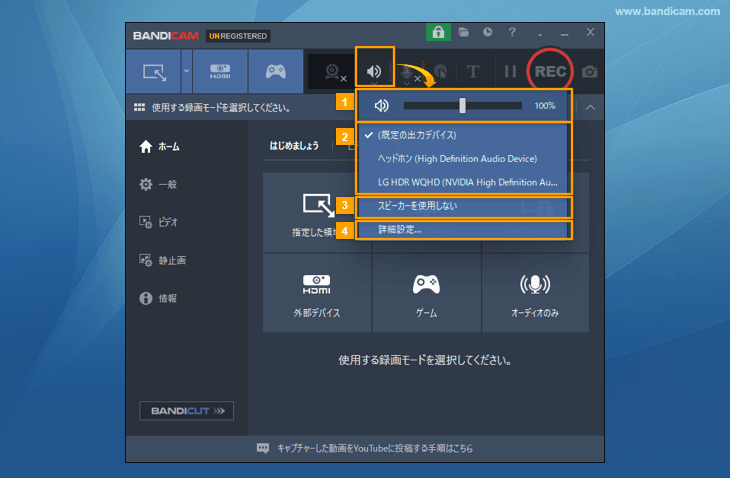Click the green lock icon

438,32
